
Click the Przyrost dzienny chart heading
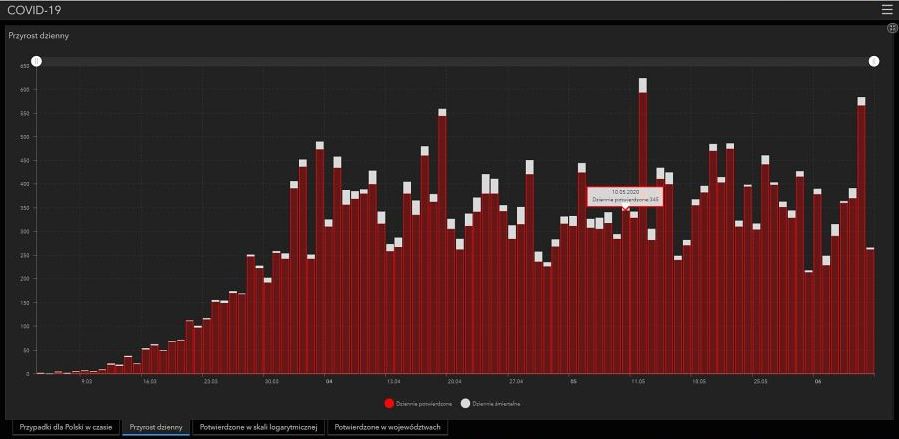pyautogui.click(x=38, y=35)
